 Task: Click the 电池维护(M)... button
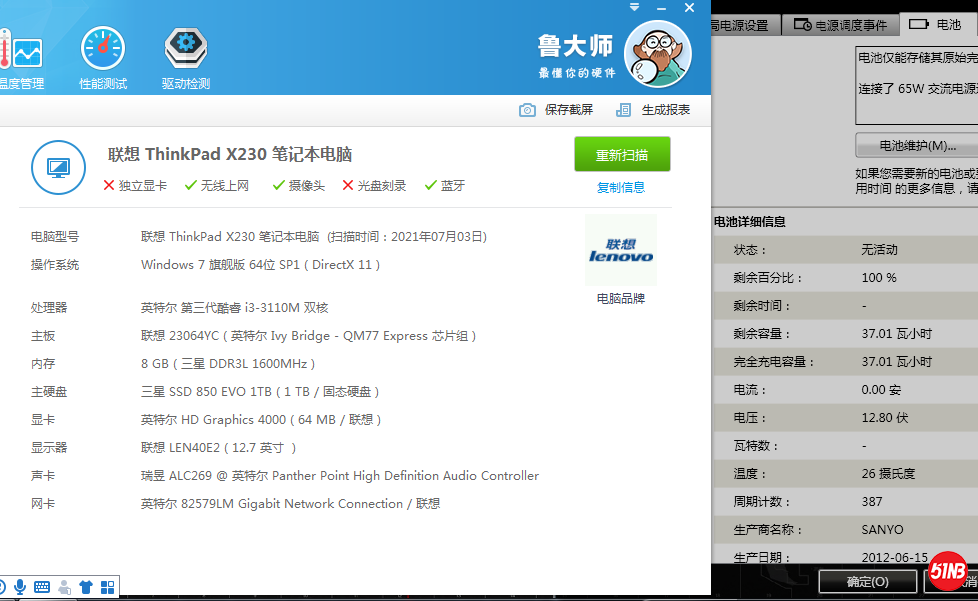916,146
